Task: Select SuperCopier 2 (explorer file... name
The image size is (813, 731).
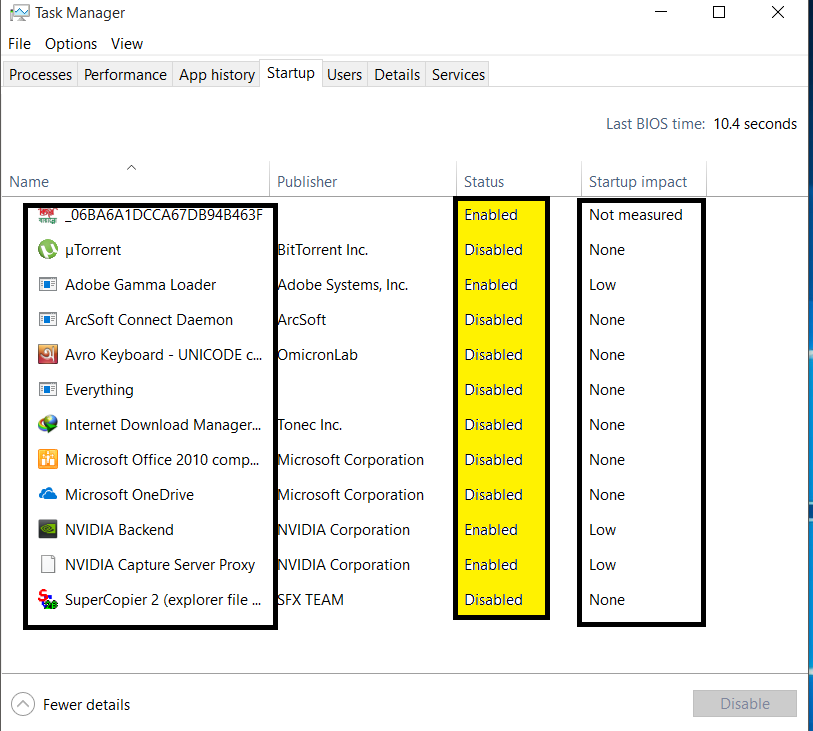Action: pos(163,600)
